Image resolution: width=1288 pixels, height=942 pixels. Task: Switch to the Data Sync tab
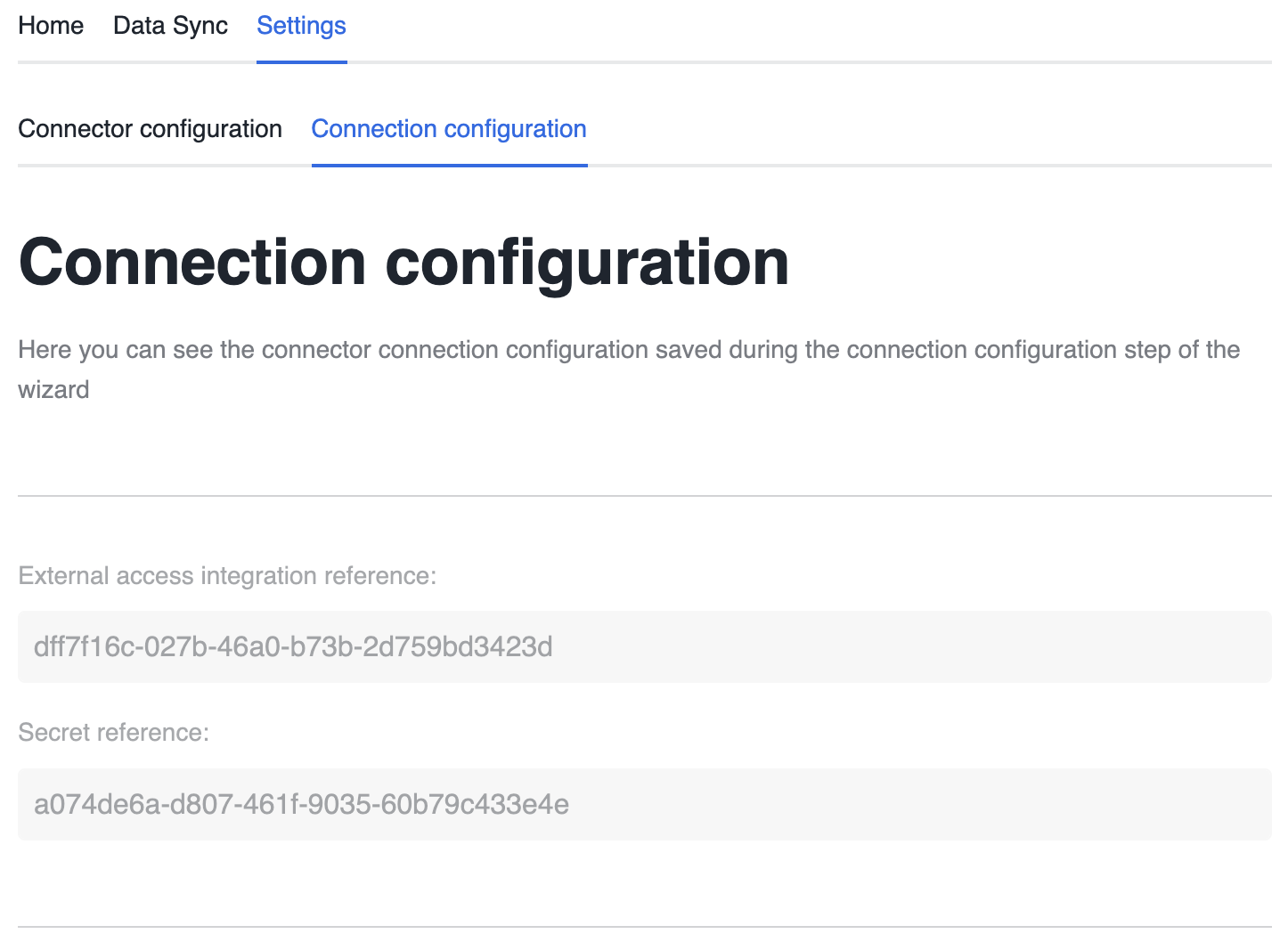[x=170, y=26]
